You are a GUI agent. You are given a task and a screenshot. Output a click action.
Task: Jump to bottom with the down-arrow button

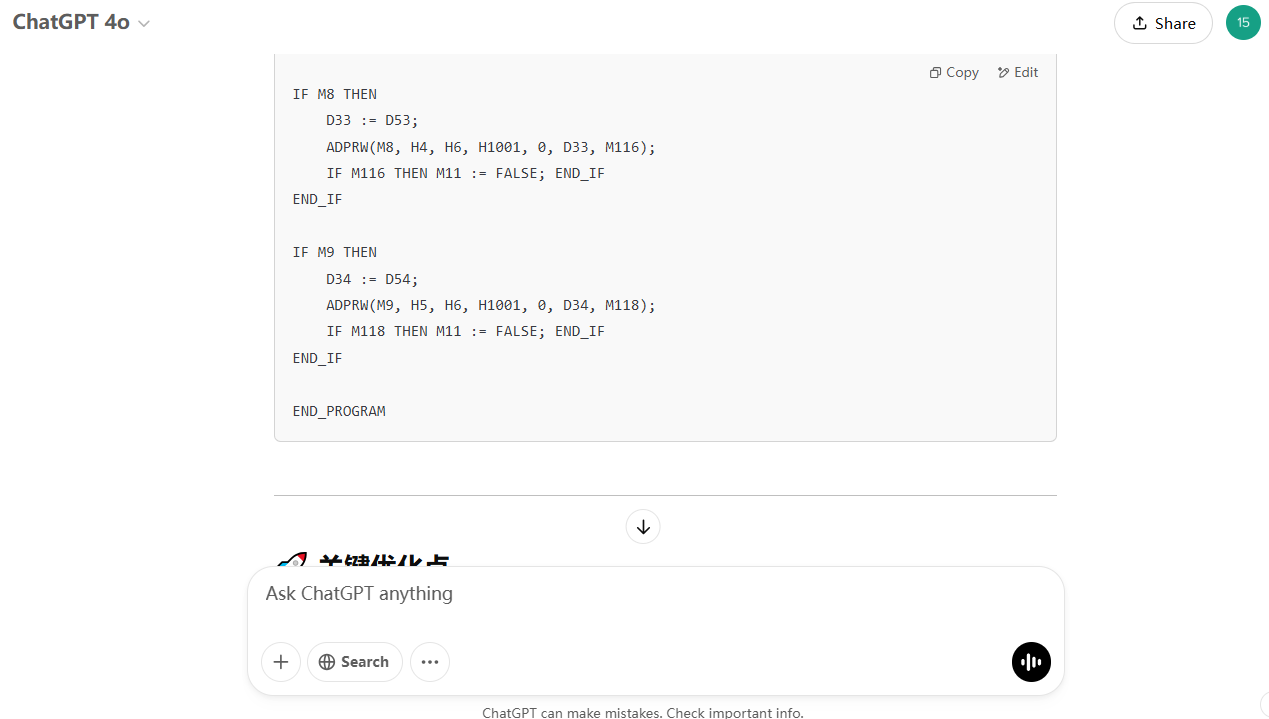[643, 527]
